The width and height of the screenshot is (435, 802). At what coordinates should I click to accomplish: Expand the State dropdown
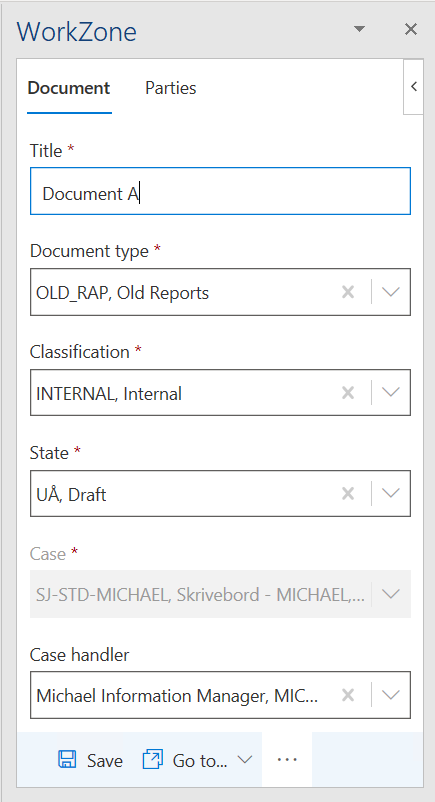point(391,494)
